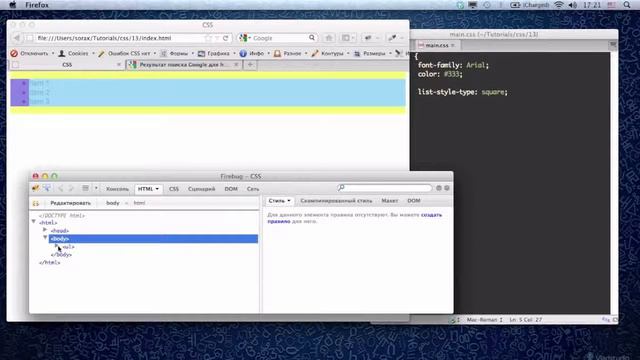Image resolution: width=640 pixels, height=360 pixels.
Task: Select body in Firebug breadcrumb path
Action: pos(113,203)
